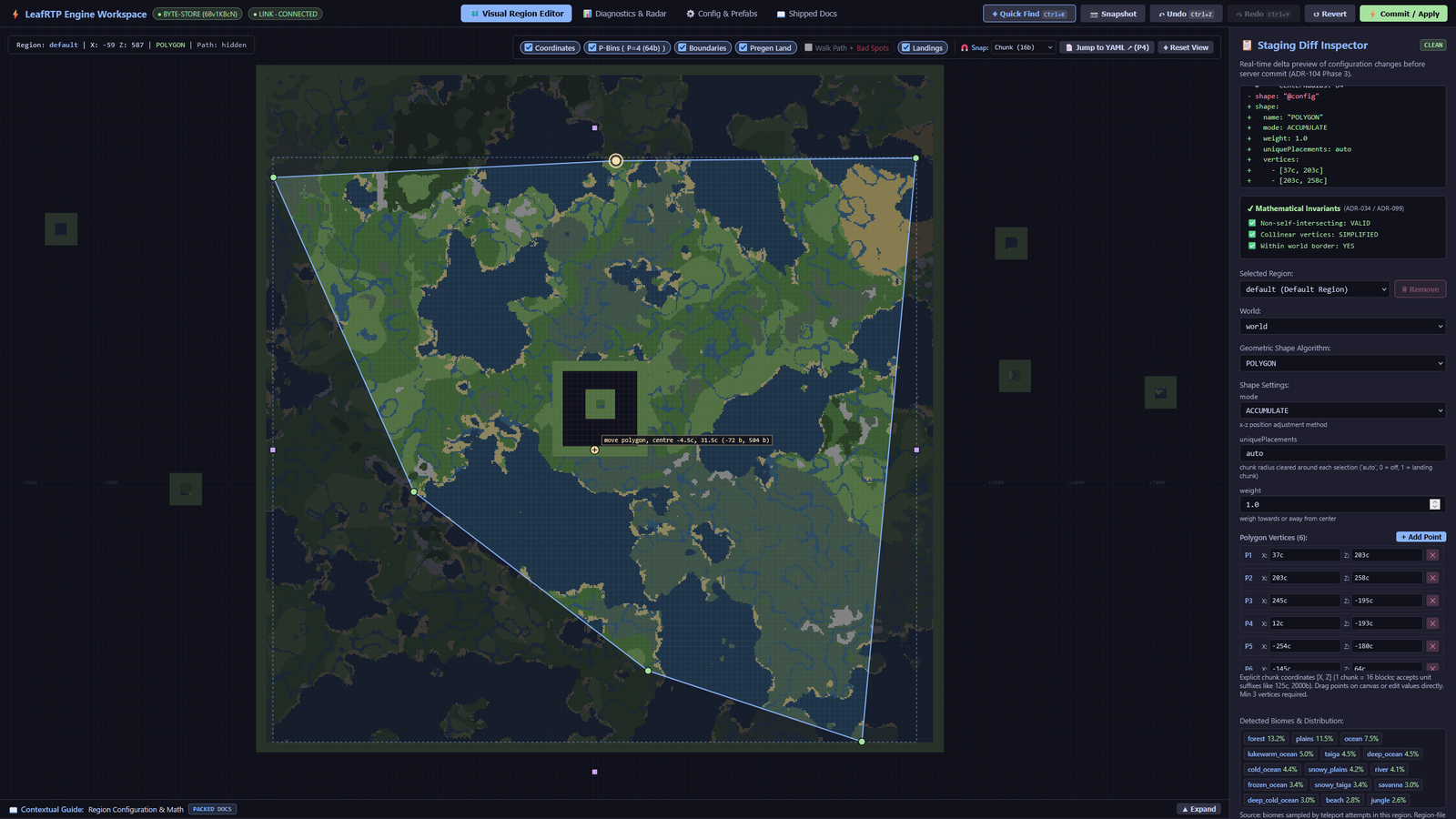This screenshot has height=819, width=1456.
Task: Open Quick Find search
Action: click(1029, 14)
